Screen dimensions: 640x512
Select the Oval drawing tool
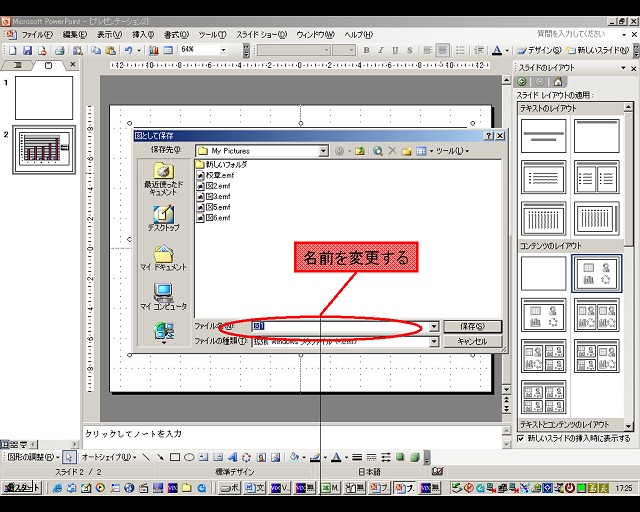point(189,457)
